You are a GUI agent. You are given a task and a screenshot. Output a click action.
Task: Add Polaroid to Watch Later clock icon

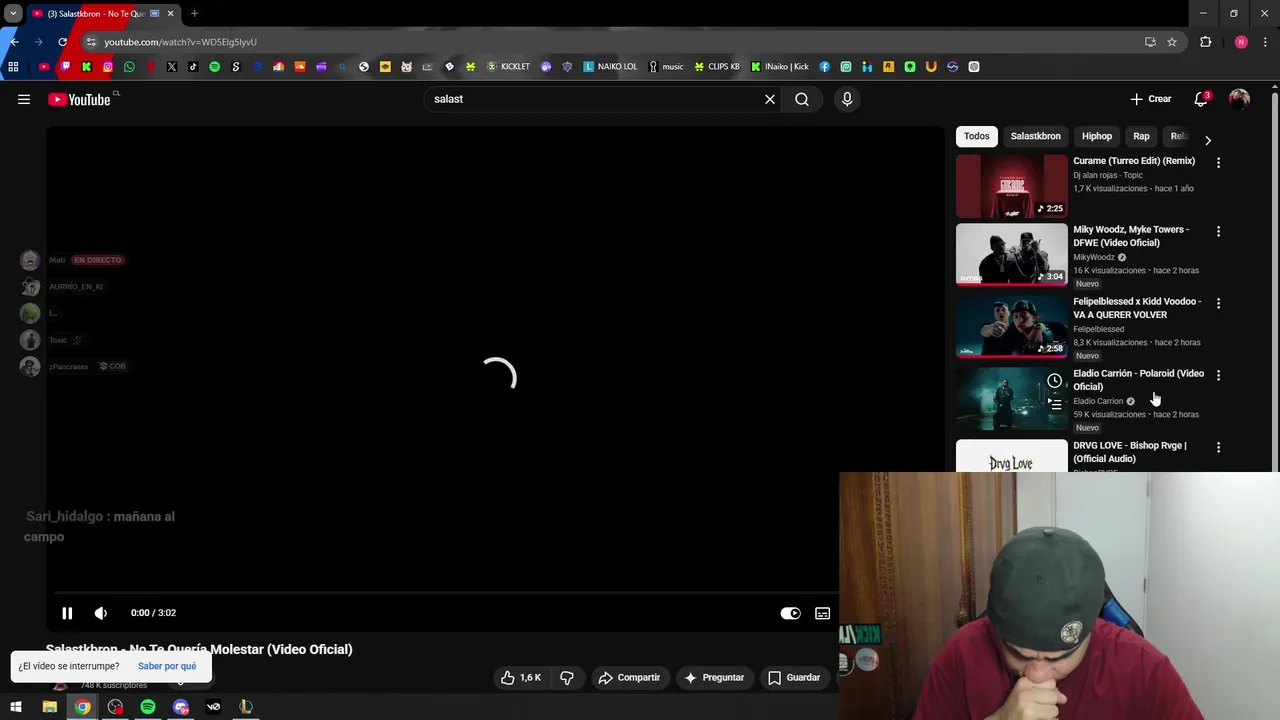click(x=1054, y=381)
